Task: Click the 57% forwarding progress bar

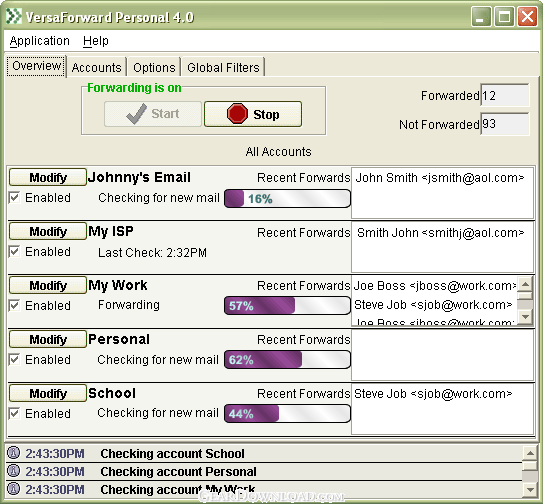Action: pyautogui.click(x=287, y=306)
